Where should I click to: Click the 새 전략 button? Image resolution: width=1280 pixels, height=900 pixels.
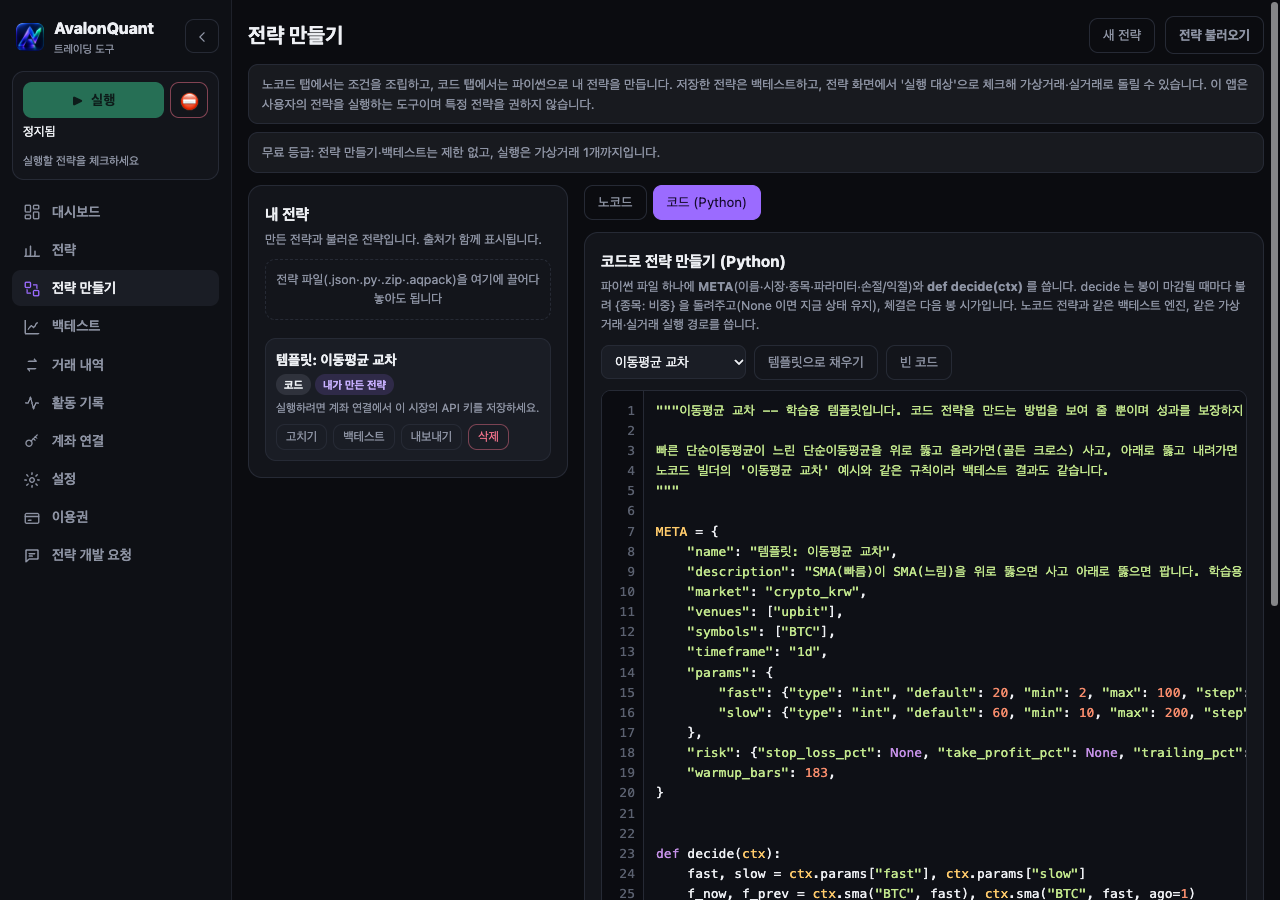tap(1122, 35)
